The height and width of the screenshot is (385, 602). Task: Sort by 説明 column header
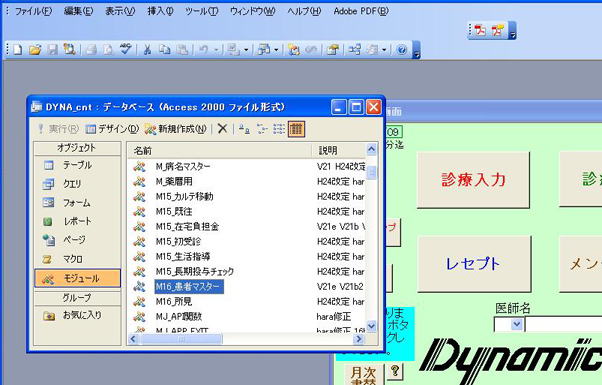click(x=338, y=150)
